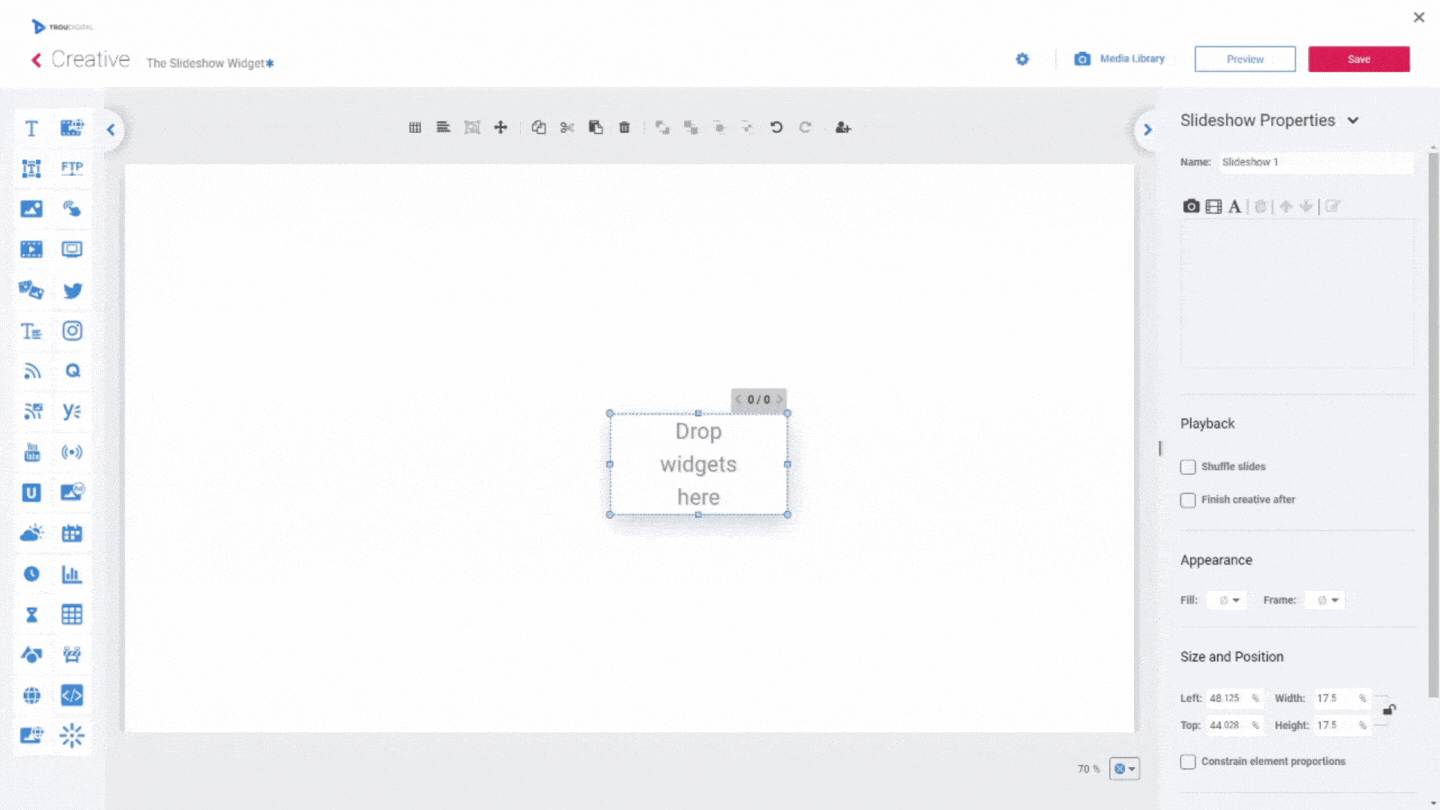1440x810 pixels.
Task: Open the Media Library
Action: click(1119, 58)
